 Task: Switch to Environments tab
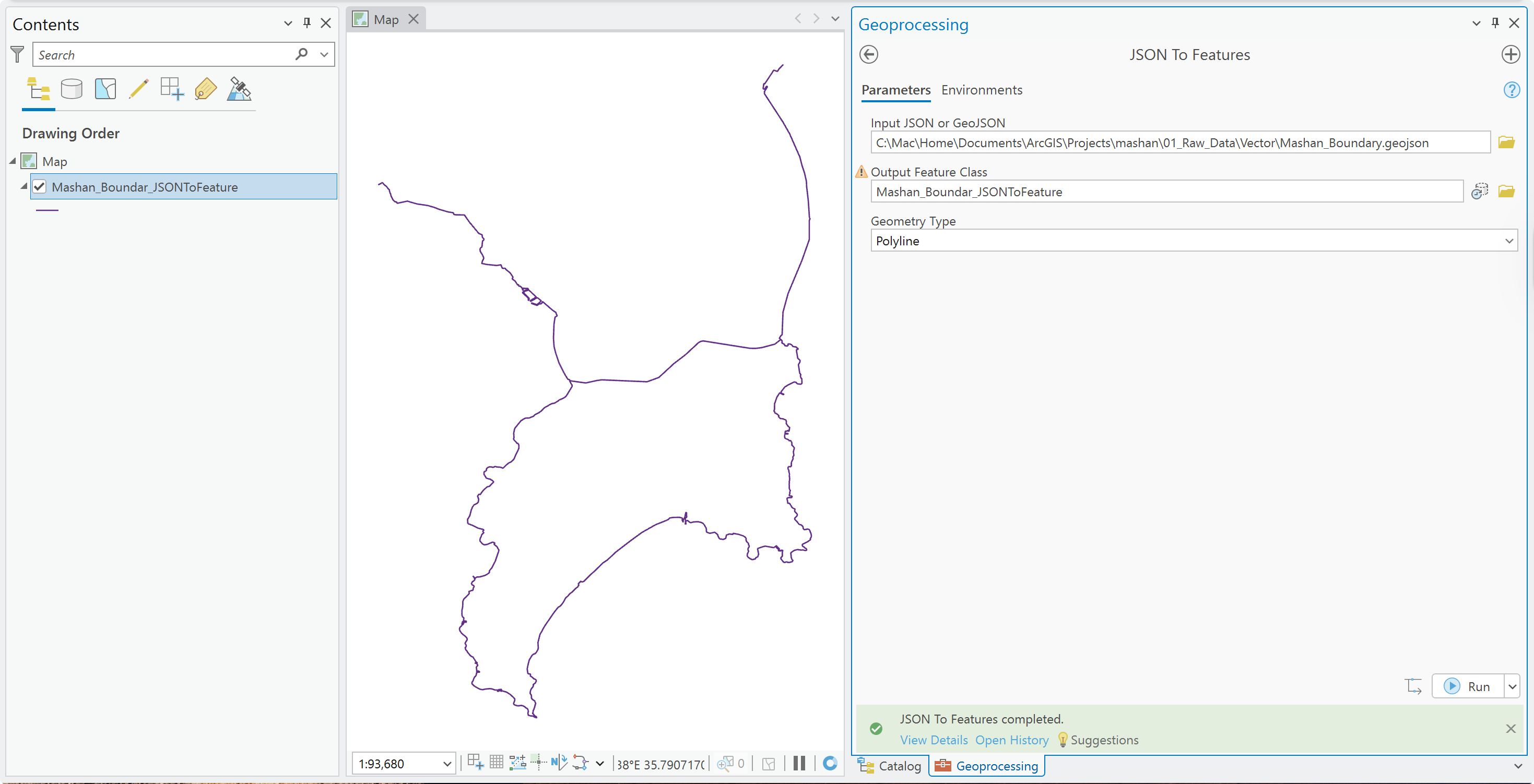point(982,90)
